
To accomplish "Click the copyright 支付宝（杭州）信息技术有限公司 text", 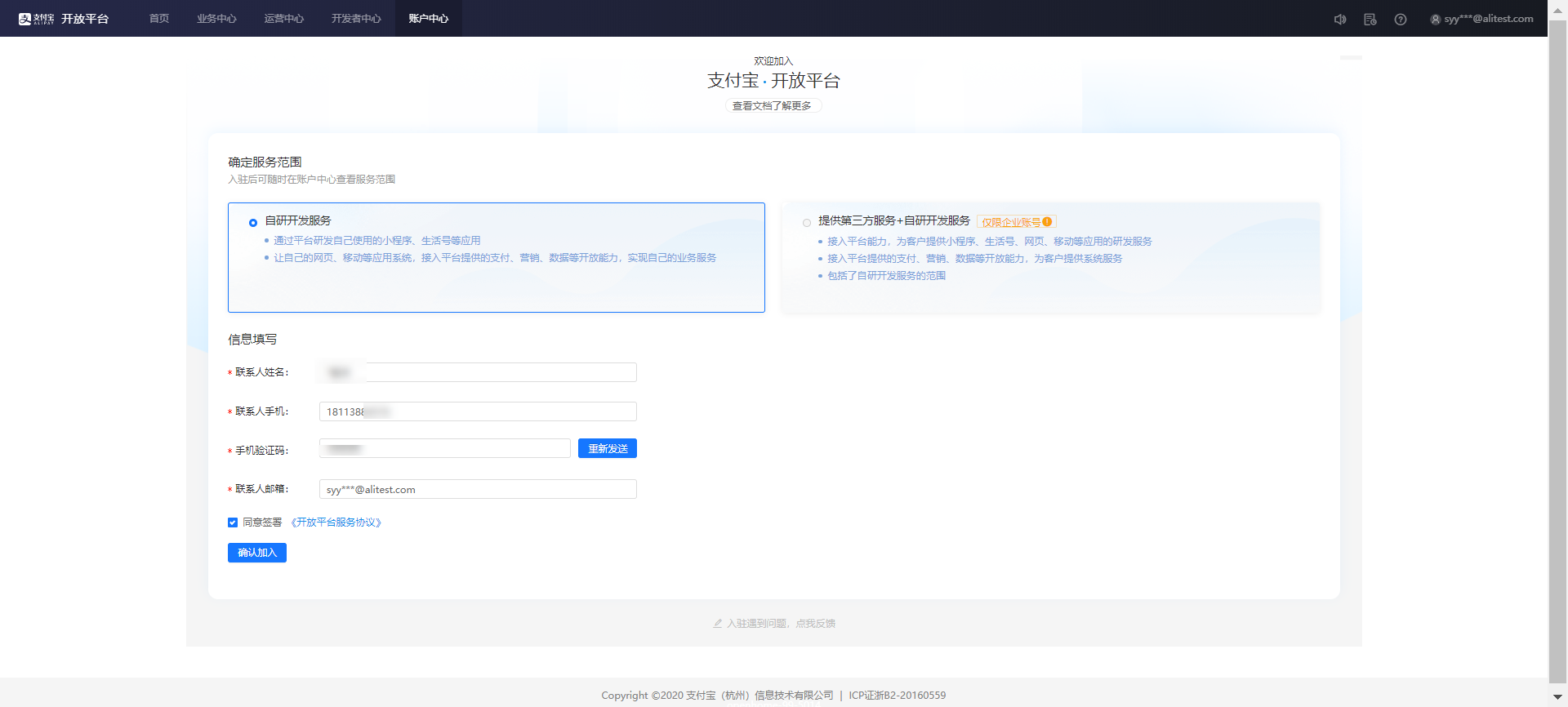I will coord(759,696).
